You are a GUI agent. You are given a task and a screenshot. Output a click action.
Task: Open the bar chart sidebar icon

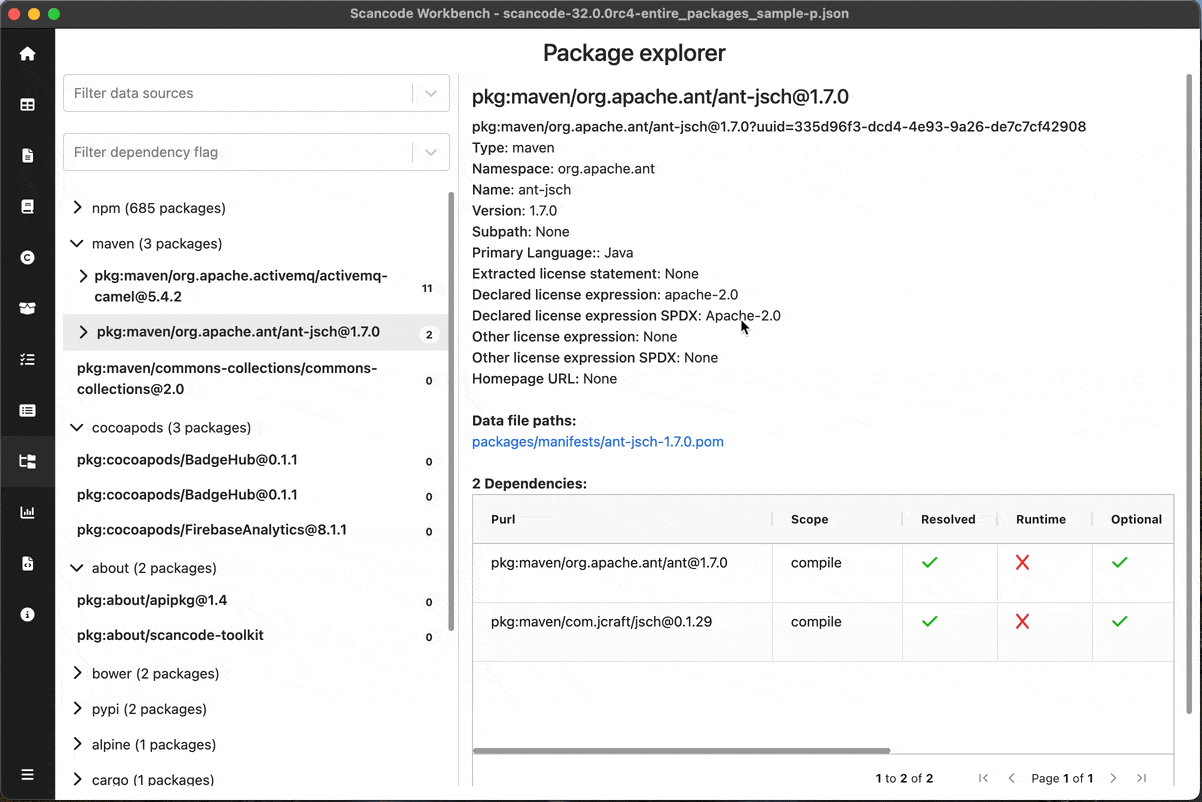click(x=27, y=512)
